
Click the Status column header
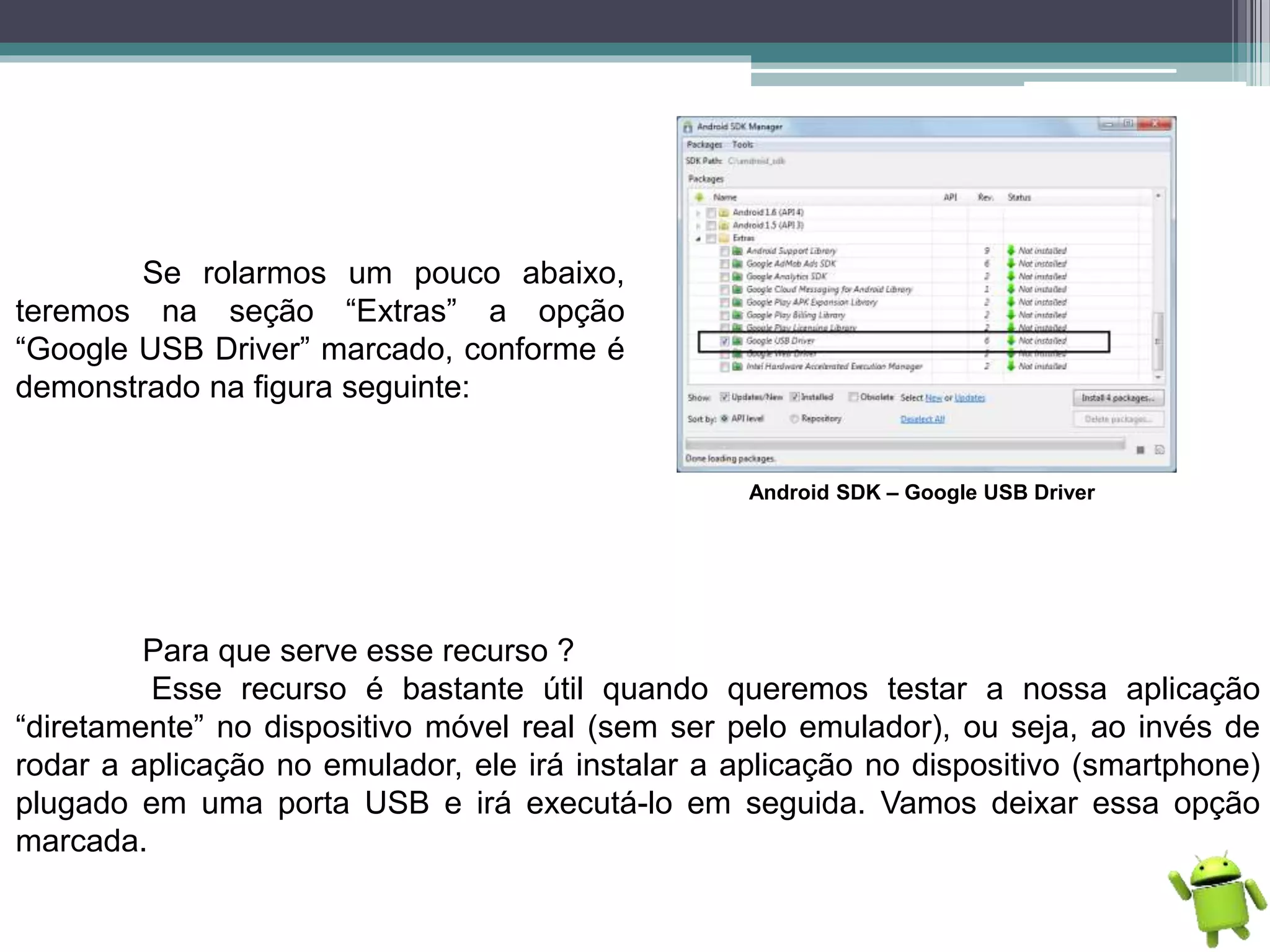tap(1019, 198)
